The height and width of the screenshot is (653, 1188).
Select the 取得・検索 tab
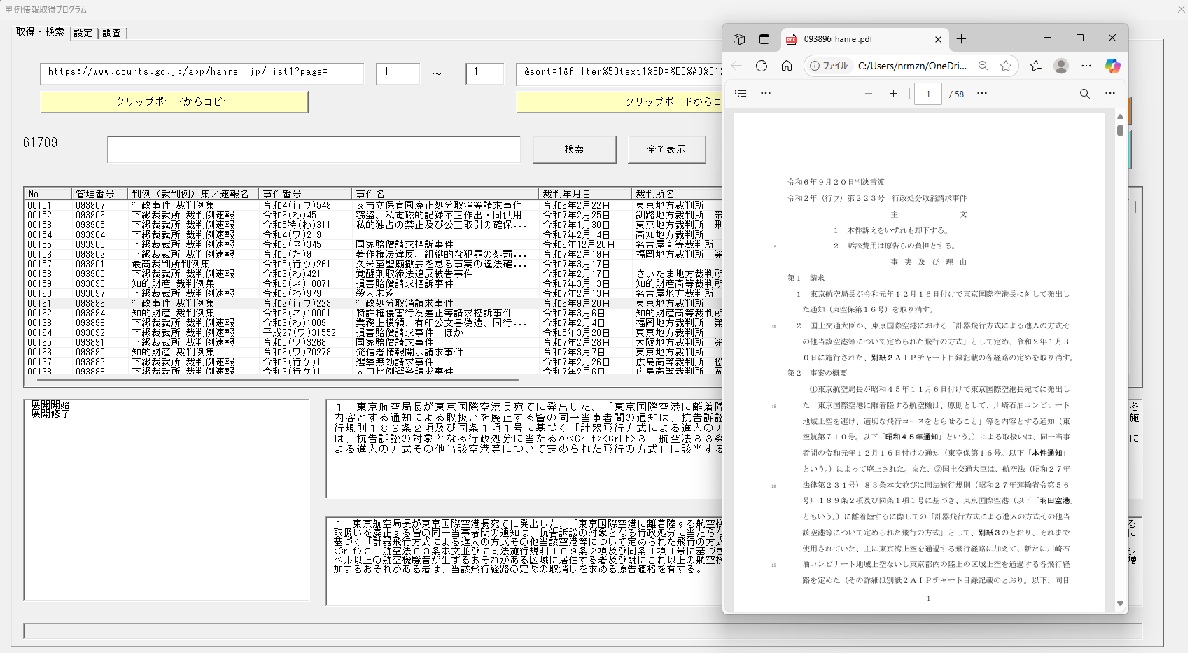click(x=40, y=32)
